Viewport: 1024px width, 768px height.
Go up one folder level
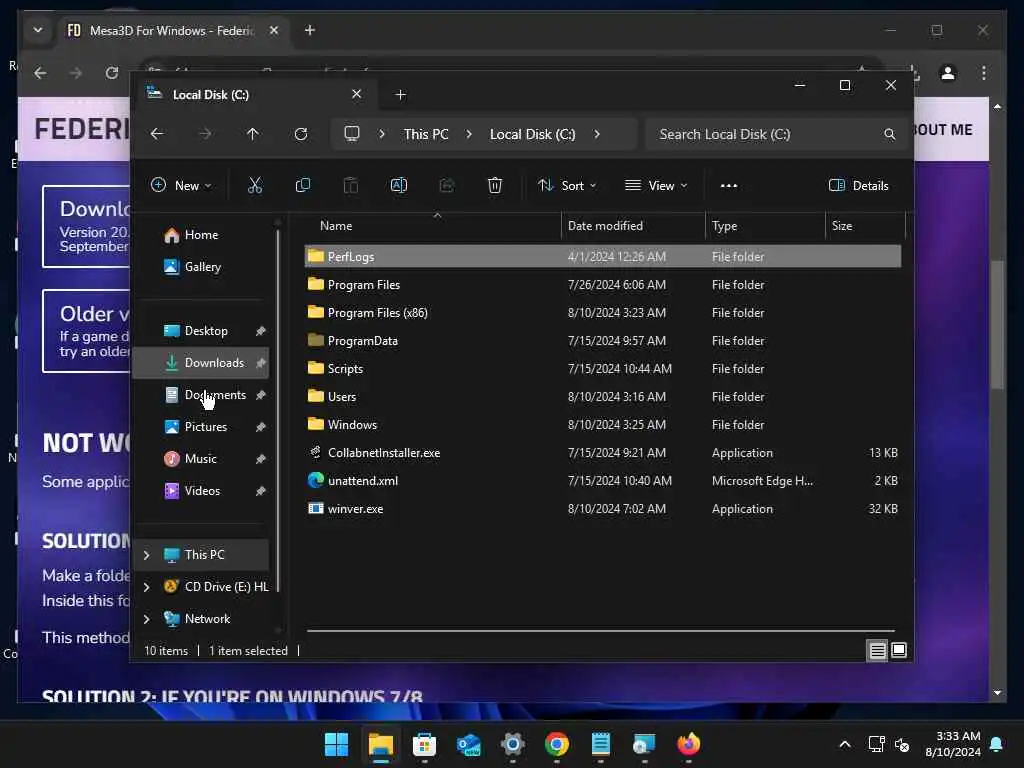click(x=253, y=134)
